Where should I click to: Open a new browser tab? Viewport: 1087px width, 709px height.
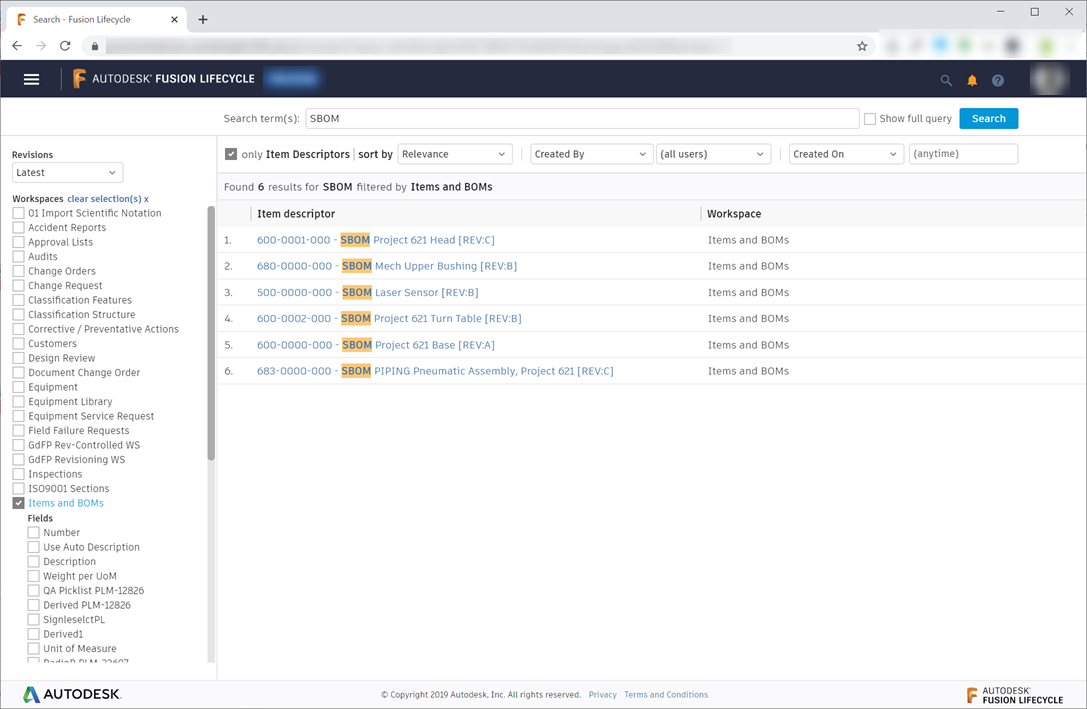(205, 18)
